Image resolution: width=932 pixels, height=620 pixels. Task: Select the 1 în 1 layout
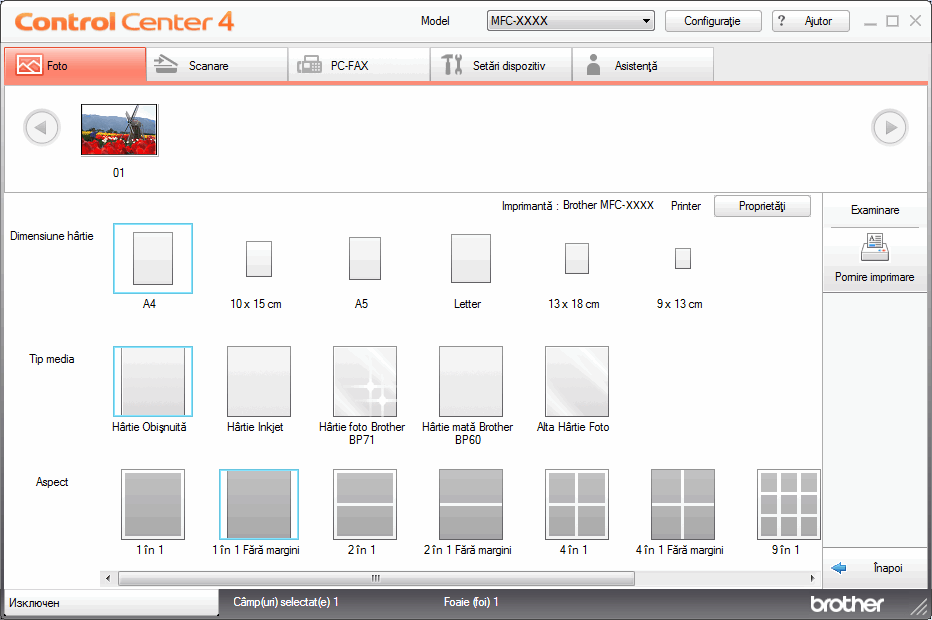click(x=153, y=505)
